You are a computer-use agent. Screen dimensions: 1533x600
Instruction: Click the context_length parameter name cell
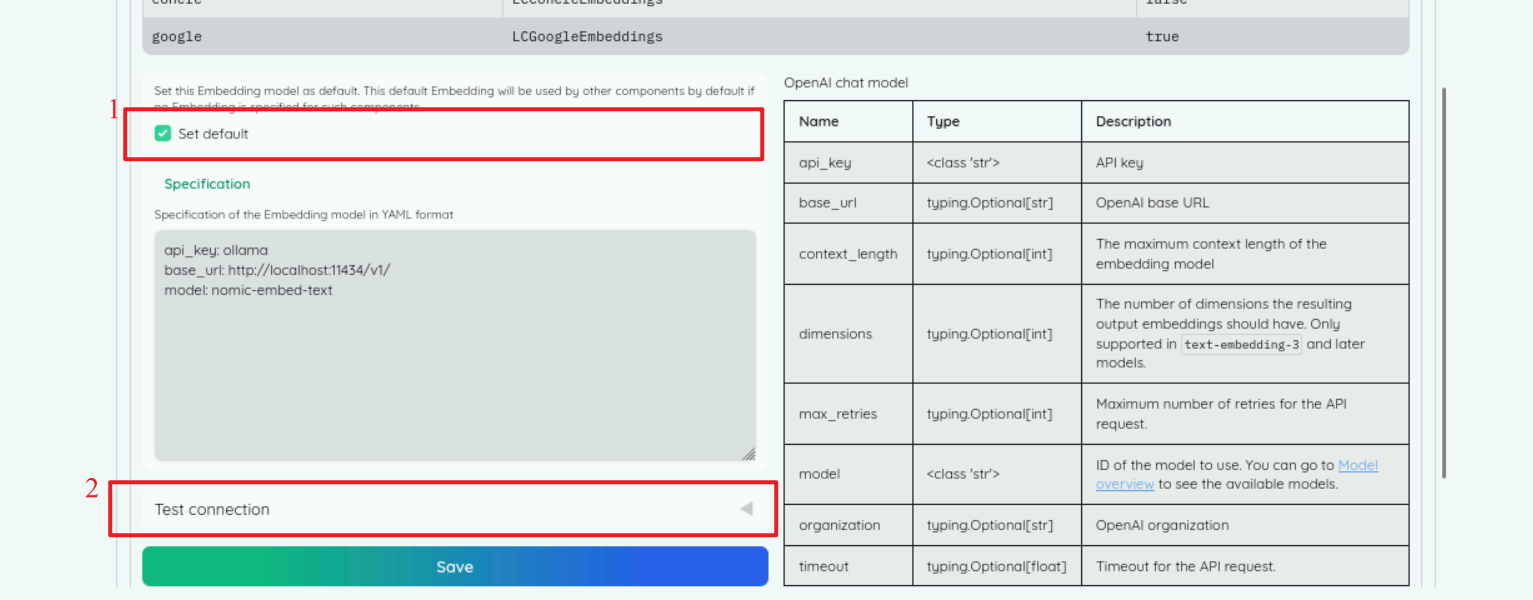click(849, 254)
